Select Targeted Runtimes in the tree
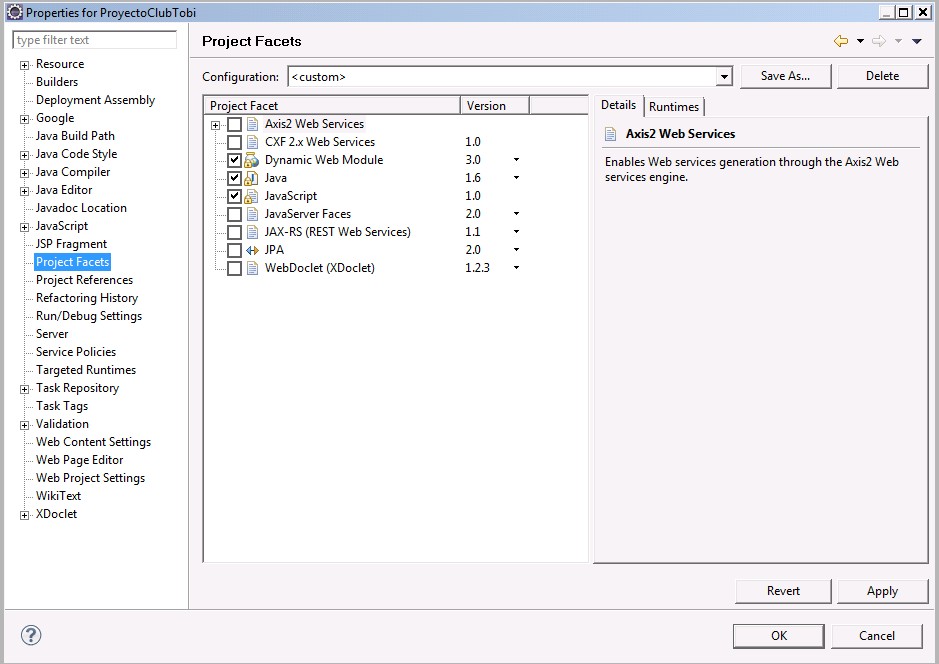The height and width of the screenshot is (664, 939). 86,370
